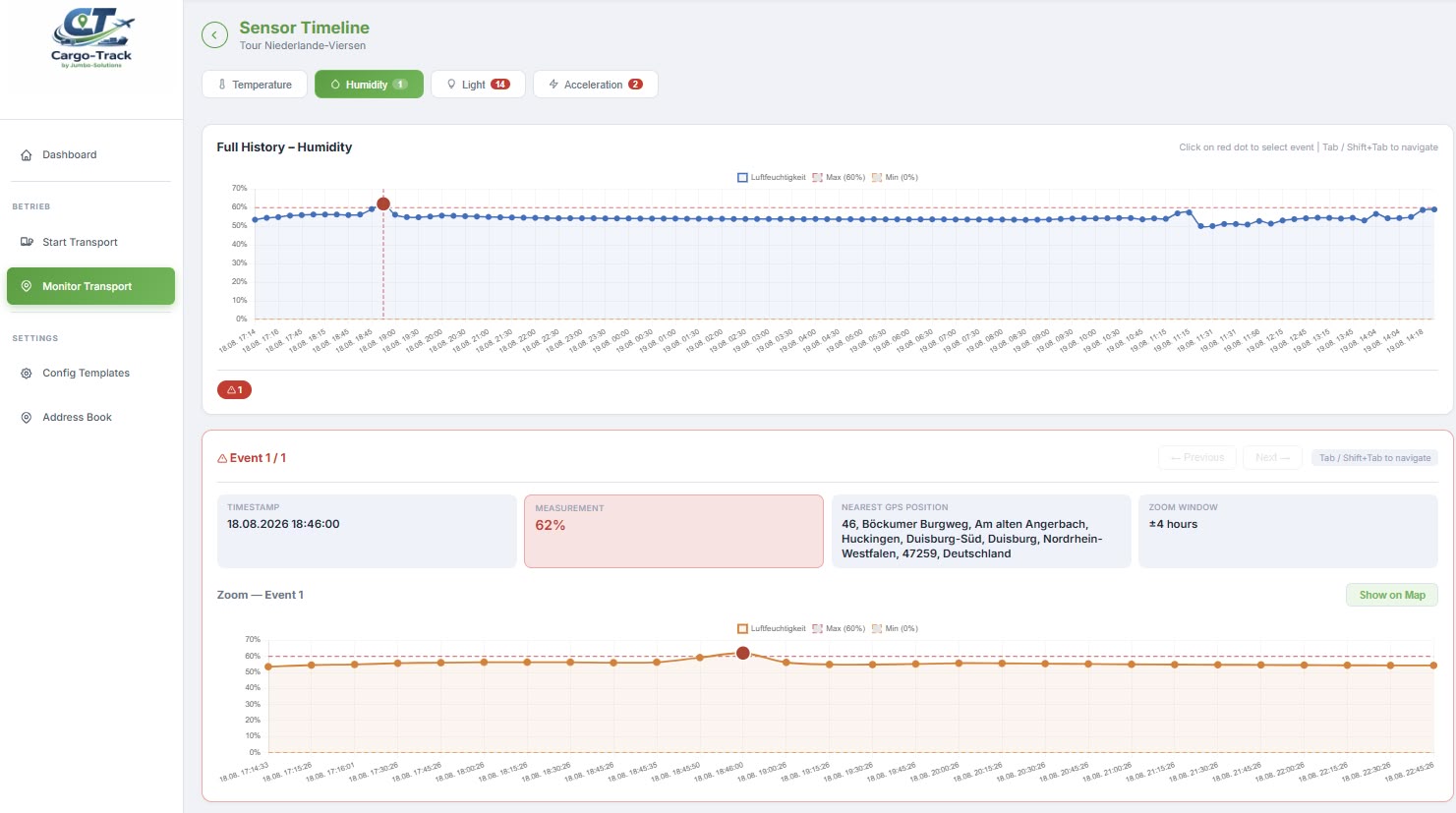Click the Previous event button
The height and width of the screenshot is (813, 1456).
1197,457
